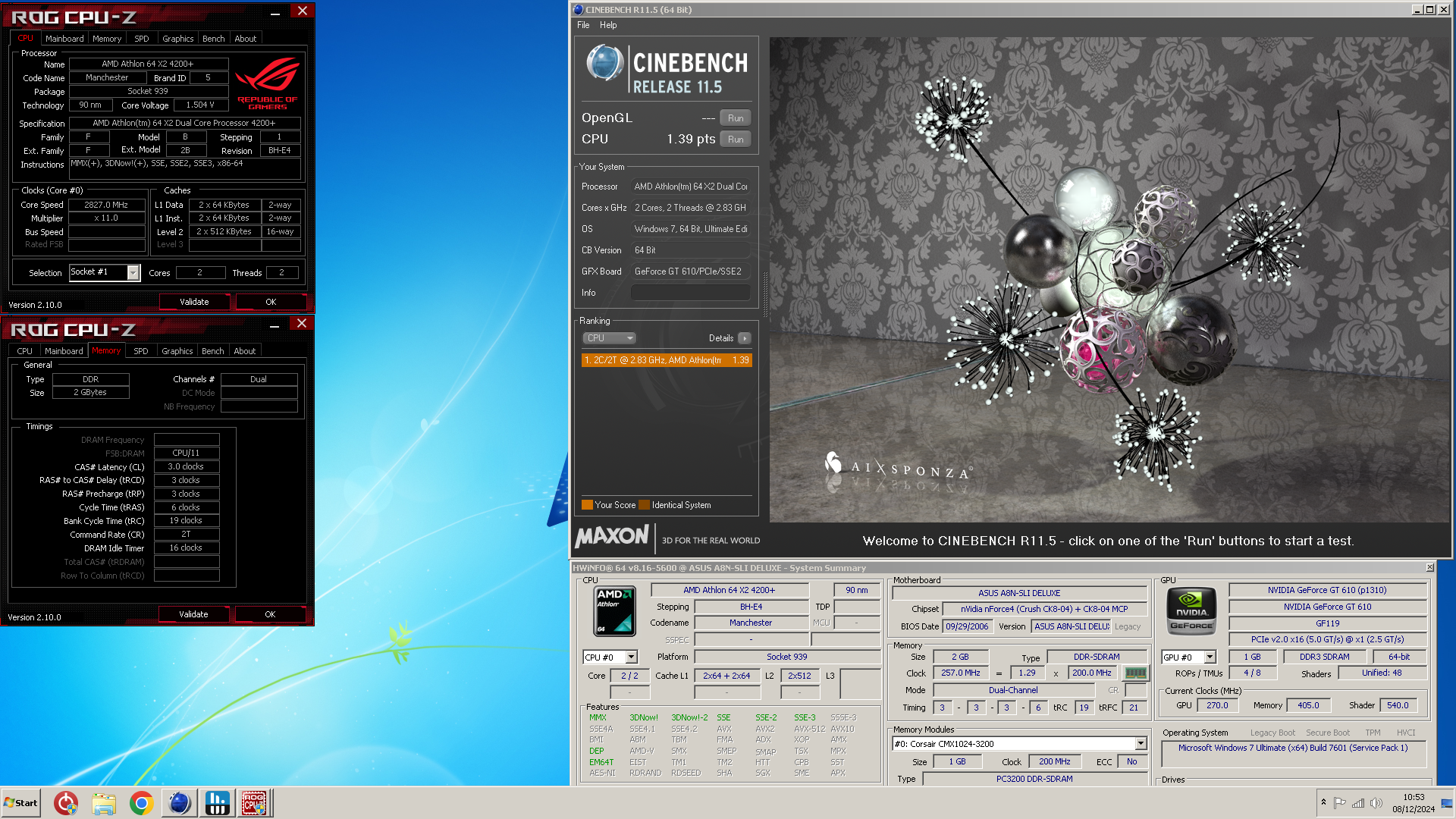Click the Info field in Cinebench

pos(690,293)
